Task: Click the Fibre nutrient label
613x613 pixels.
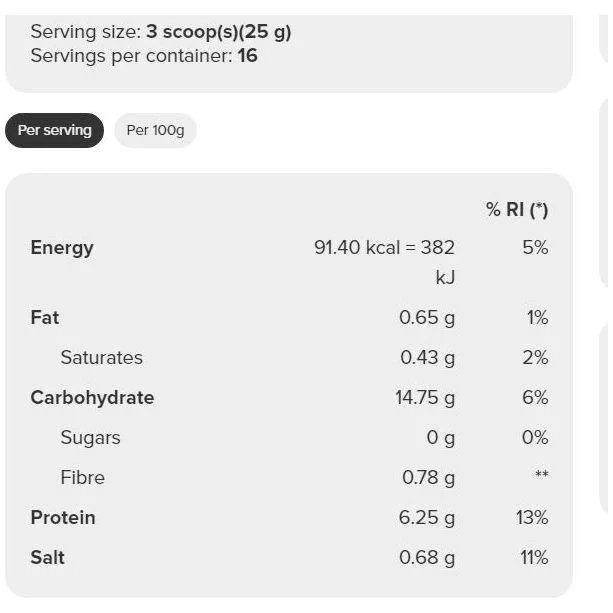Action: [x=82, y=478]
